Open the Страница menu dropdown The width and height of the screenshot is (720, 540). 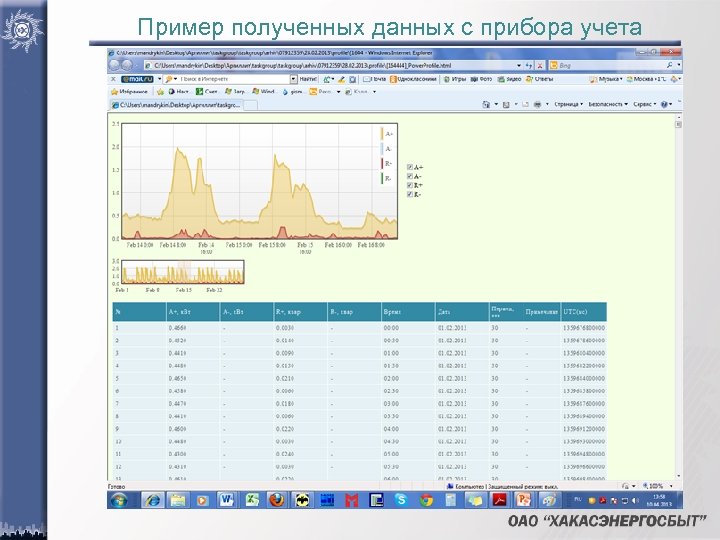(x=568, y=104)
